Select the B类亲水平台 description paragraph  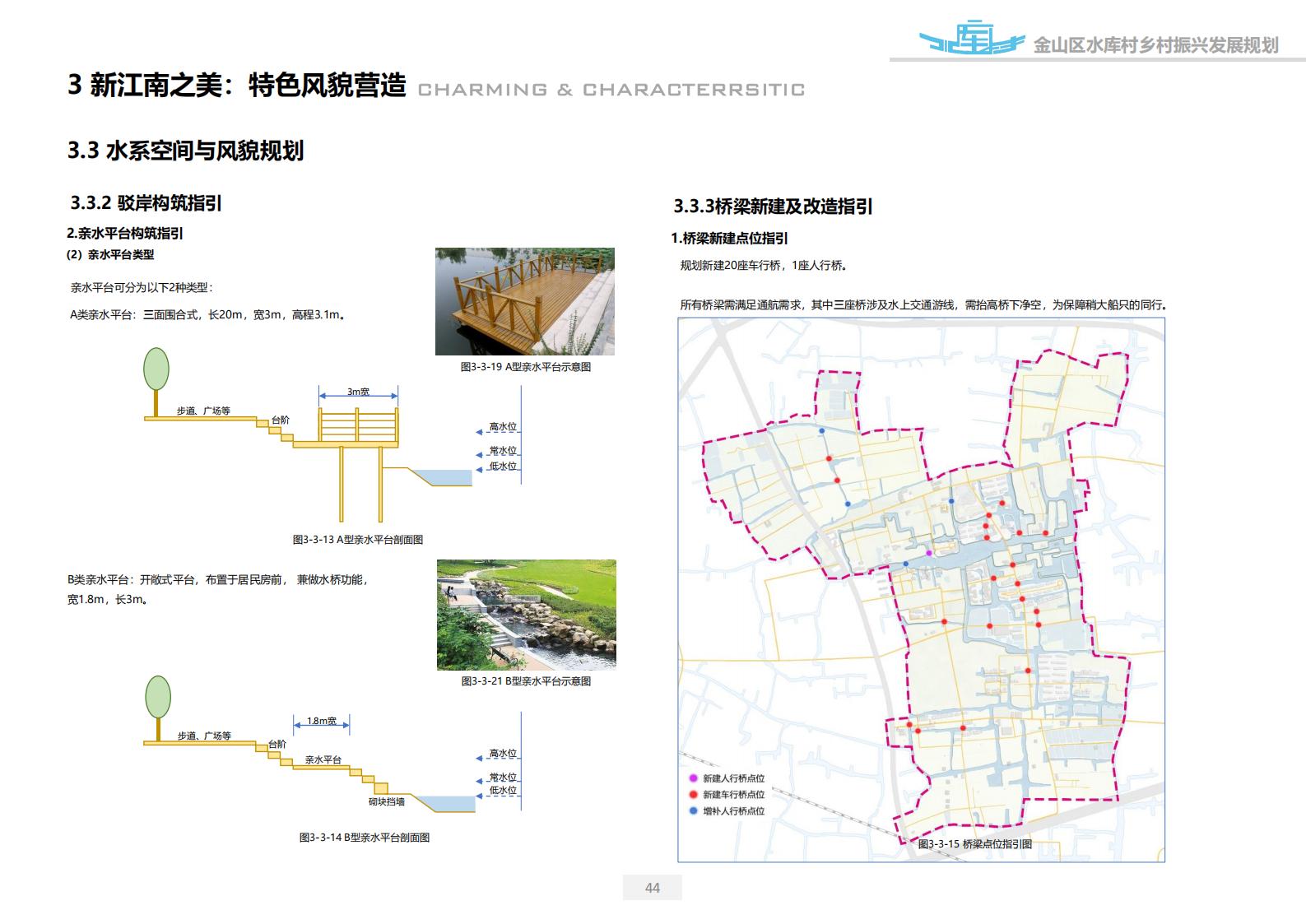tap(218, 589)
